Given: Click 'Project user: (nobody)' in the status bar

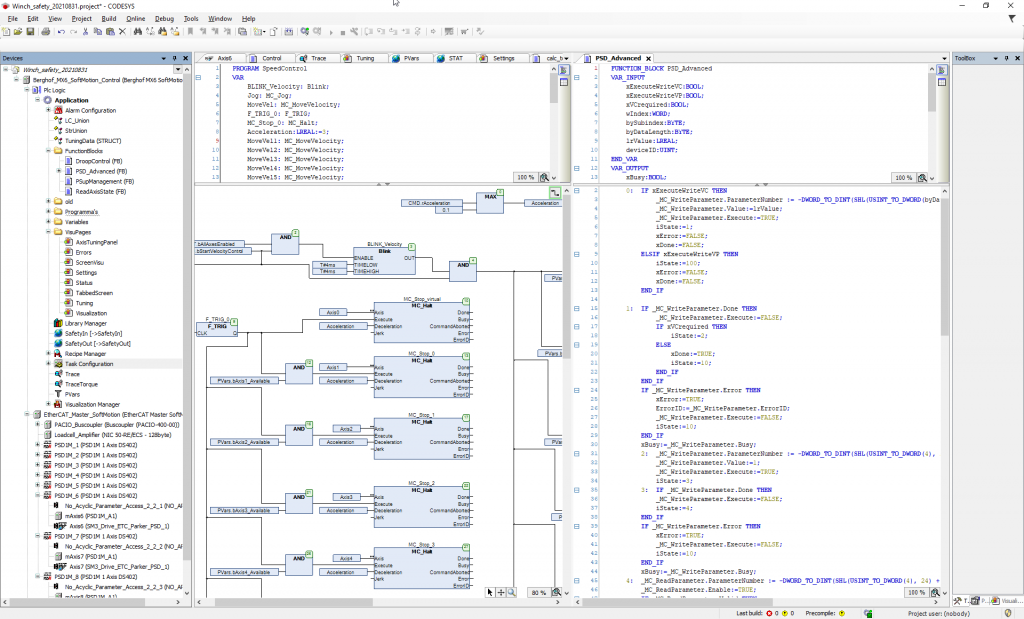Looking at the screenshot, I should (938, 613).
